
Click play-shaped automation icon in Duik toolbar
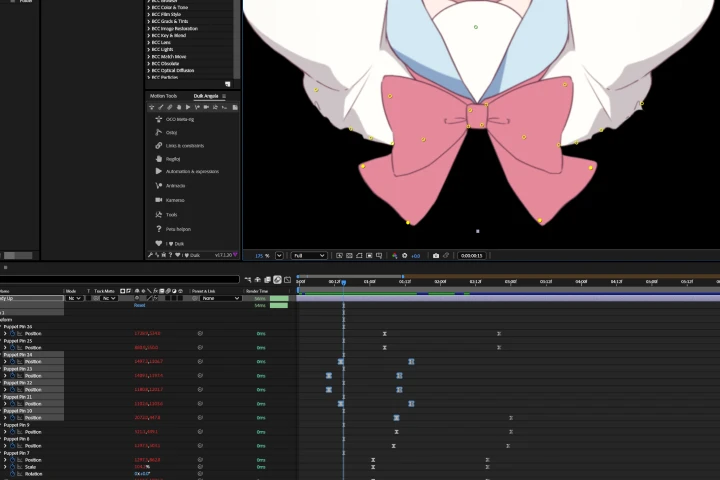188,107
